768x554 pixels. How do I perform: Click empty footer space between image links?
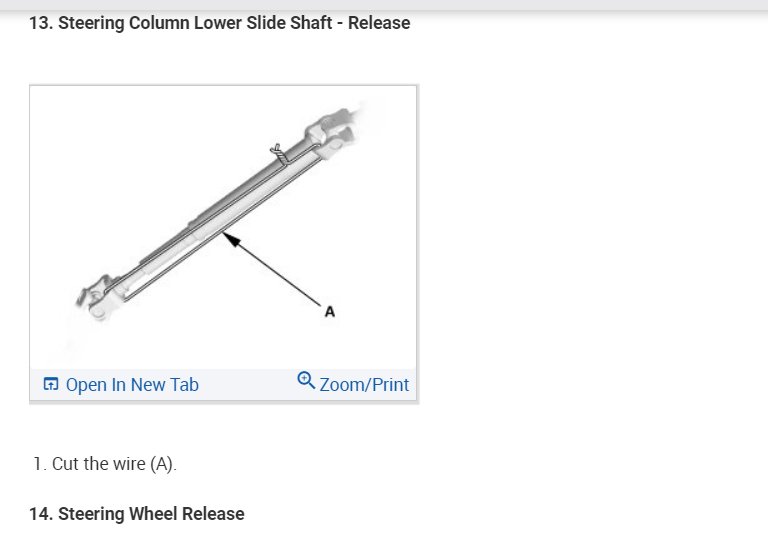248,385
